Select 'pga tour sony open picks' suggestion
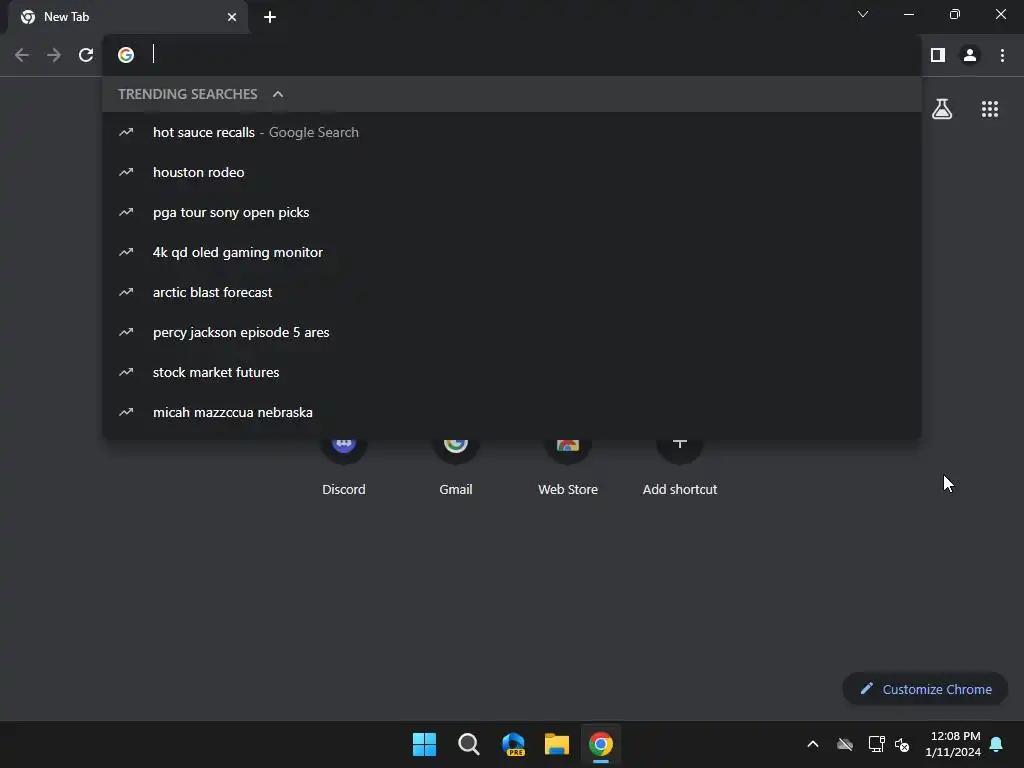 [x=512, y=212]
